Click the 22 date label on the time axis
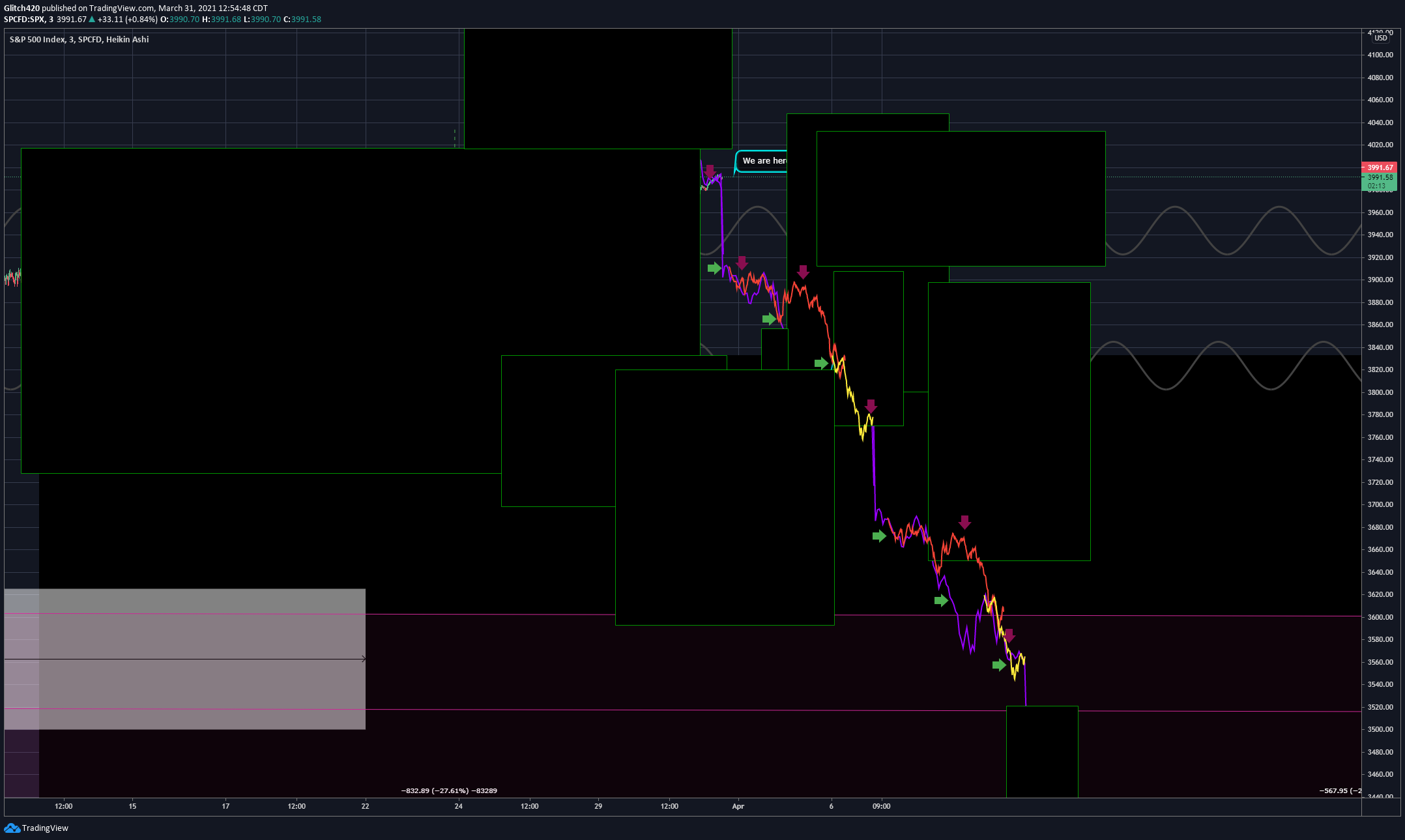This screenshot has height=840, width=1405. click(x=365, y=807)
